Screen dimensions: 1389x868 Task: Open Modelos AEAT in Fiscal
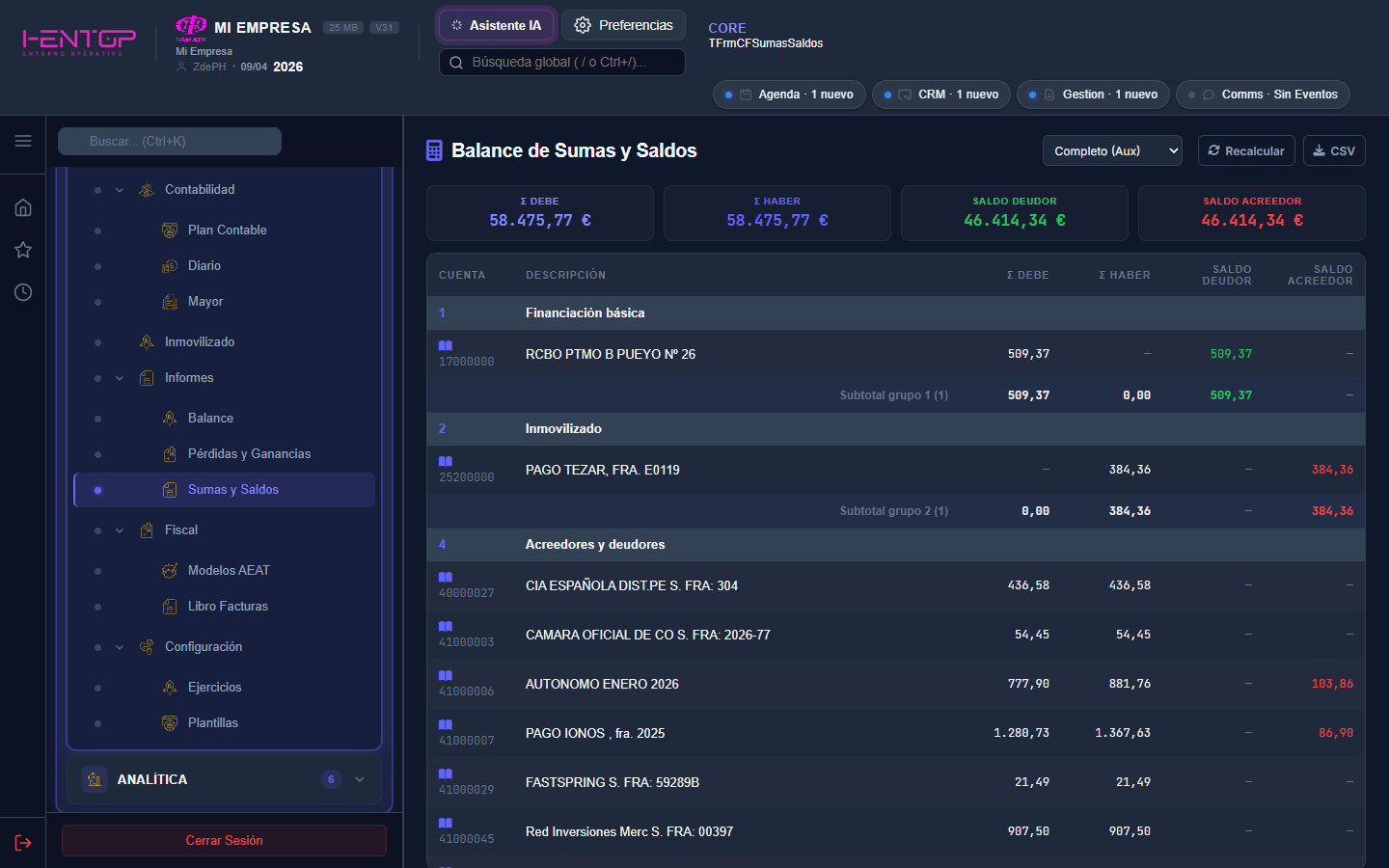229,571
